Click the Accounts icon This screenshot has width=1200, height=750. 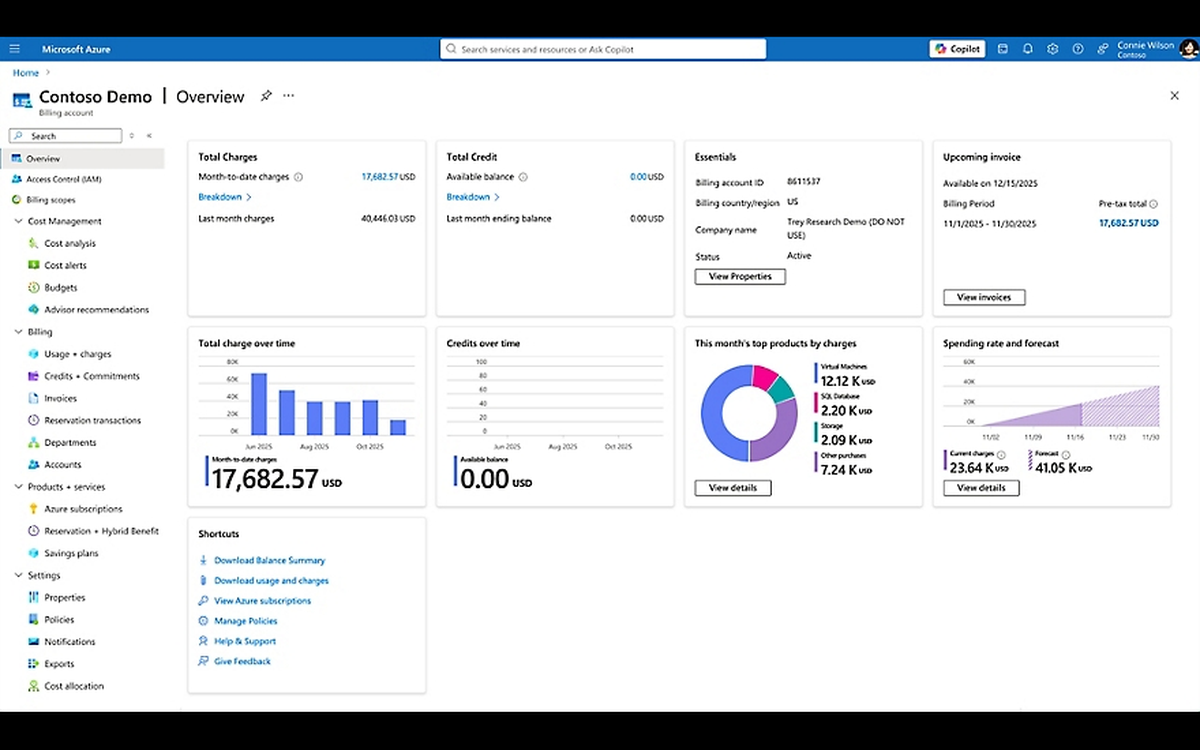click(34, 465)
